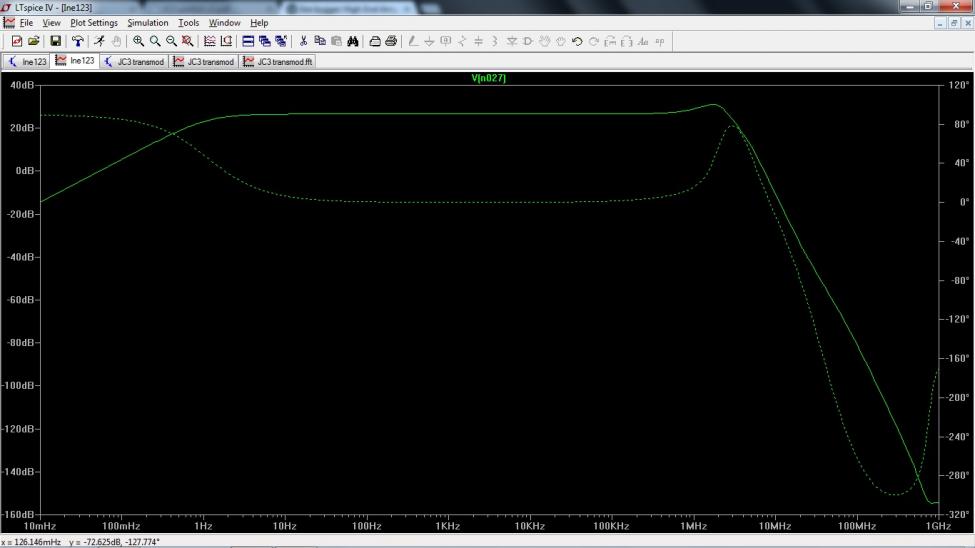Viewport: 975px width, 548px height.
Task: Click the Paste clipboard icon
Action: (x=336, y=41)
